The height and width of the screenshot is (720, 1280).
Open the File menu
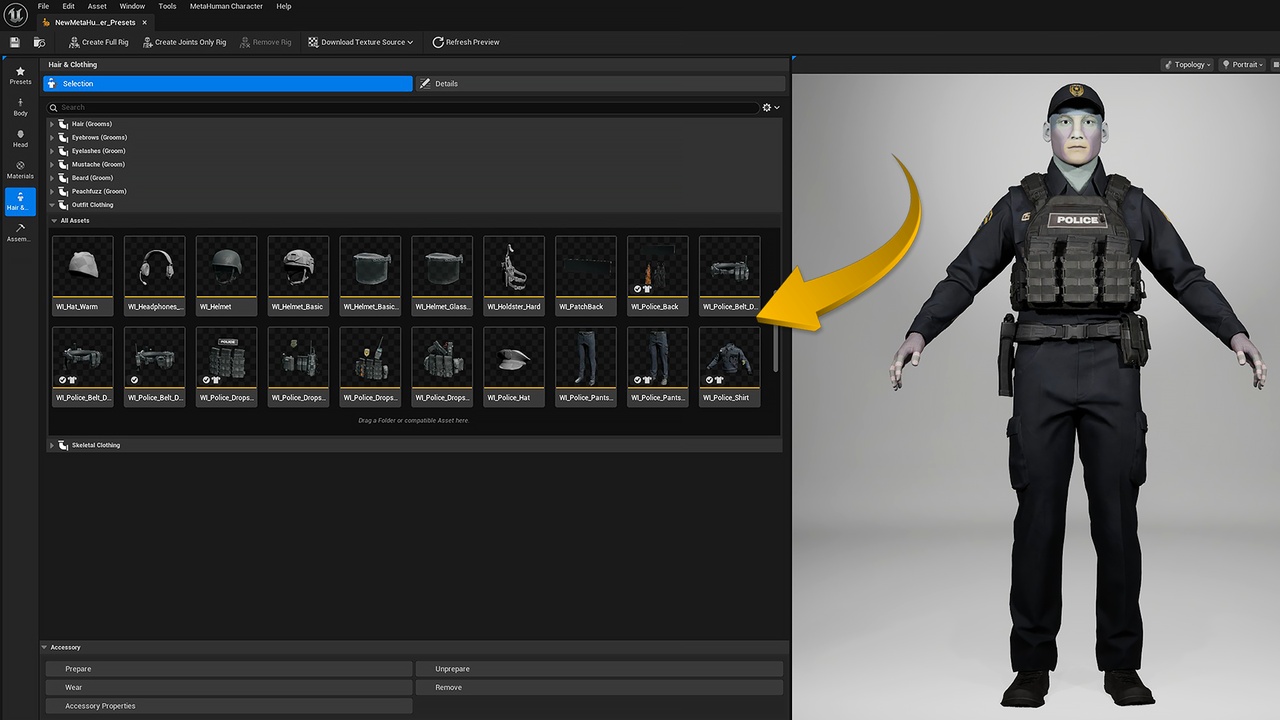pyautogui.click(x=43, y=6)
